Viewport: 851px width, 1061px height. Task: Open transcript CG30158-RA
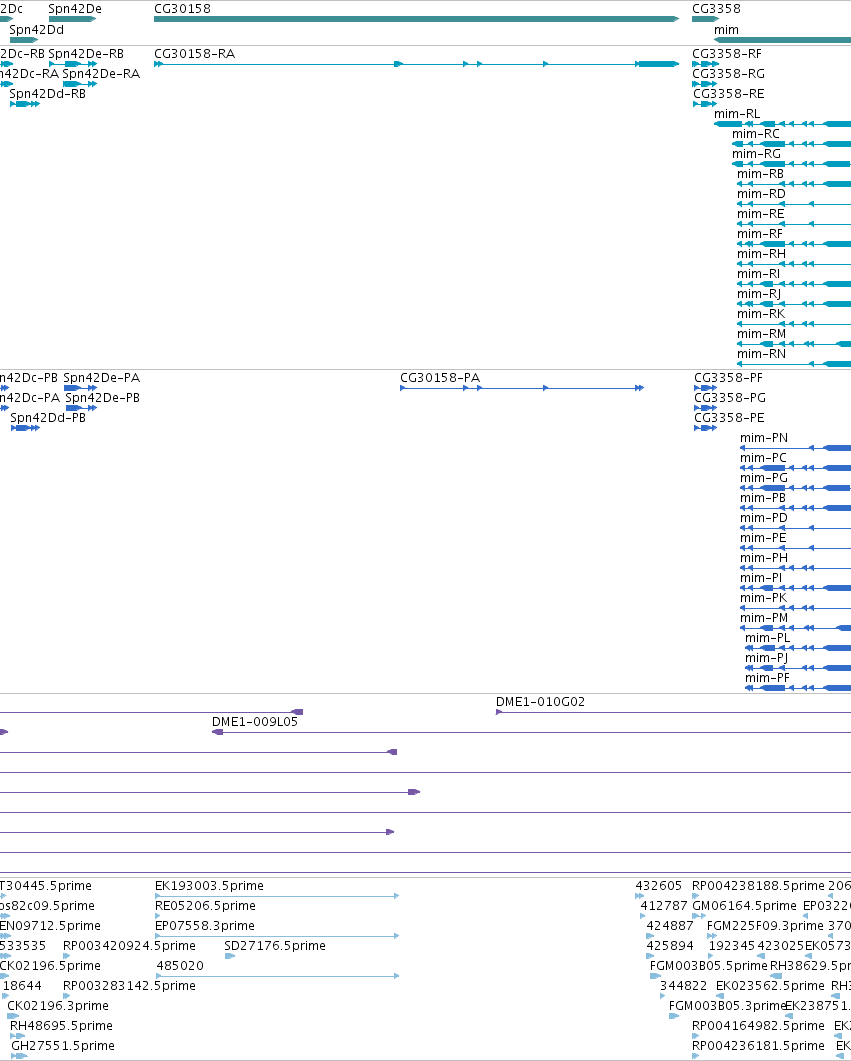[195, 53]
